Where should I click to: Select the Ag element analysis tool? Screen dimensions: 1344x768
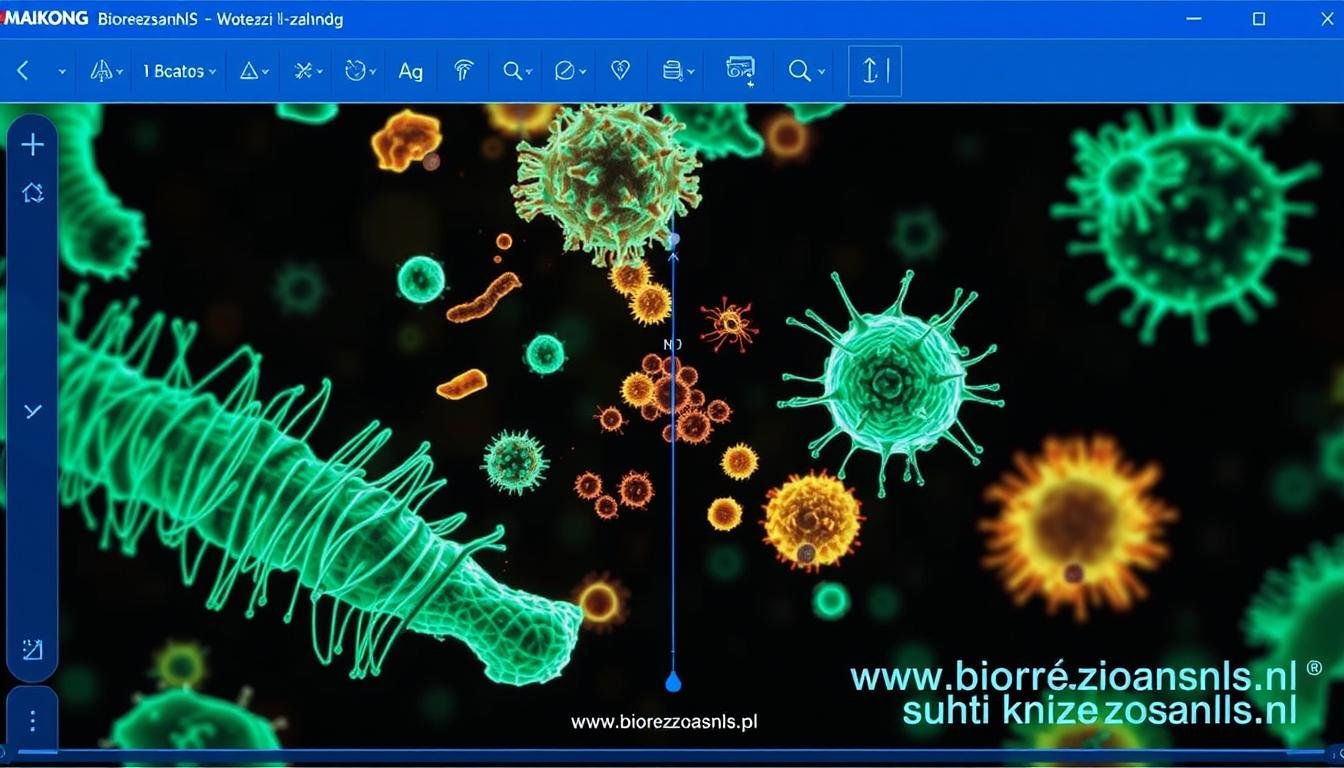[410, 70]
